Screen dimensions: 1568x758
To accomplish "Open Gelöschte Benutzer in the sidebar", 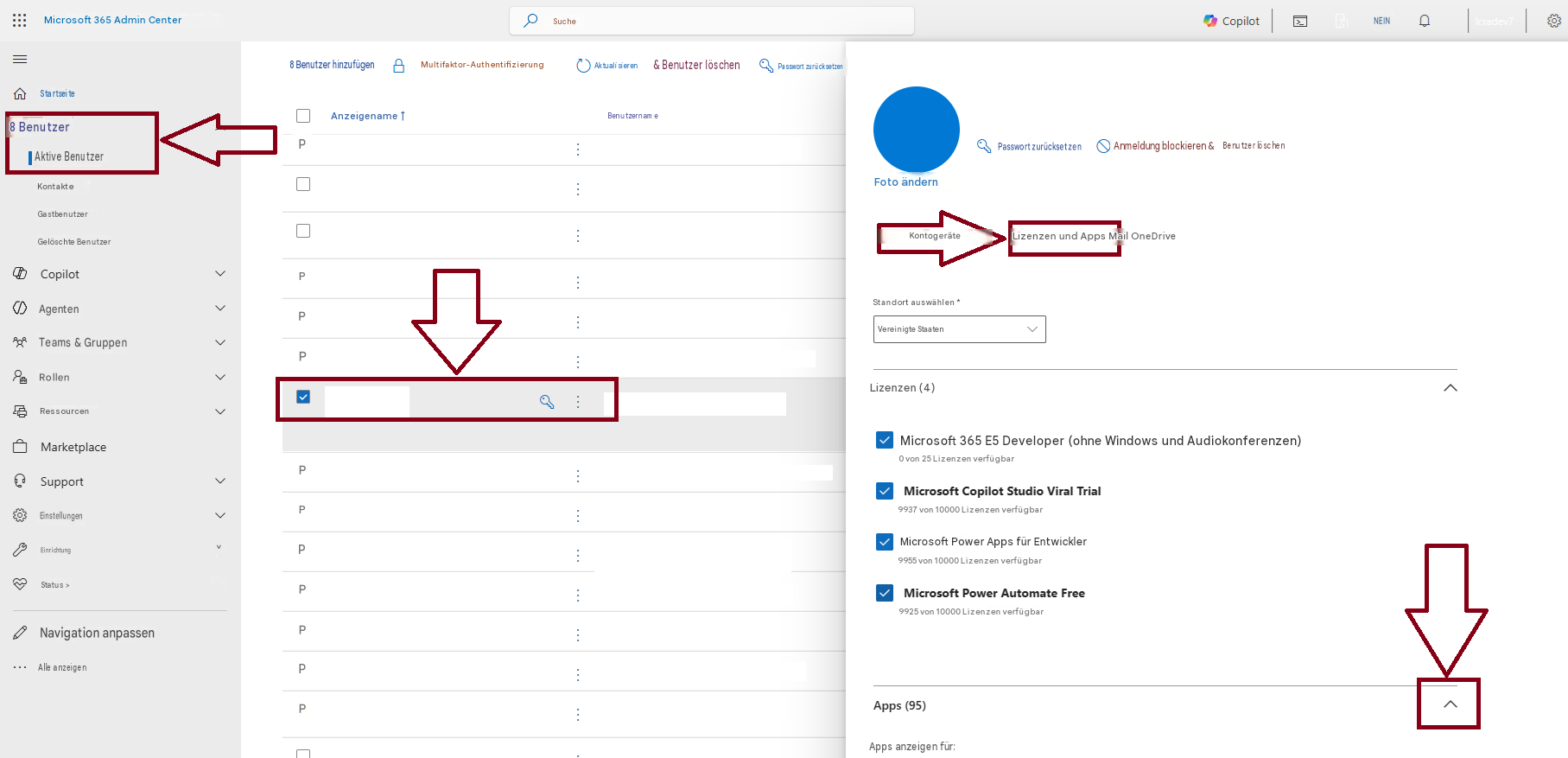I will coord(74,242).
